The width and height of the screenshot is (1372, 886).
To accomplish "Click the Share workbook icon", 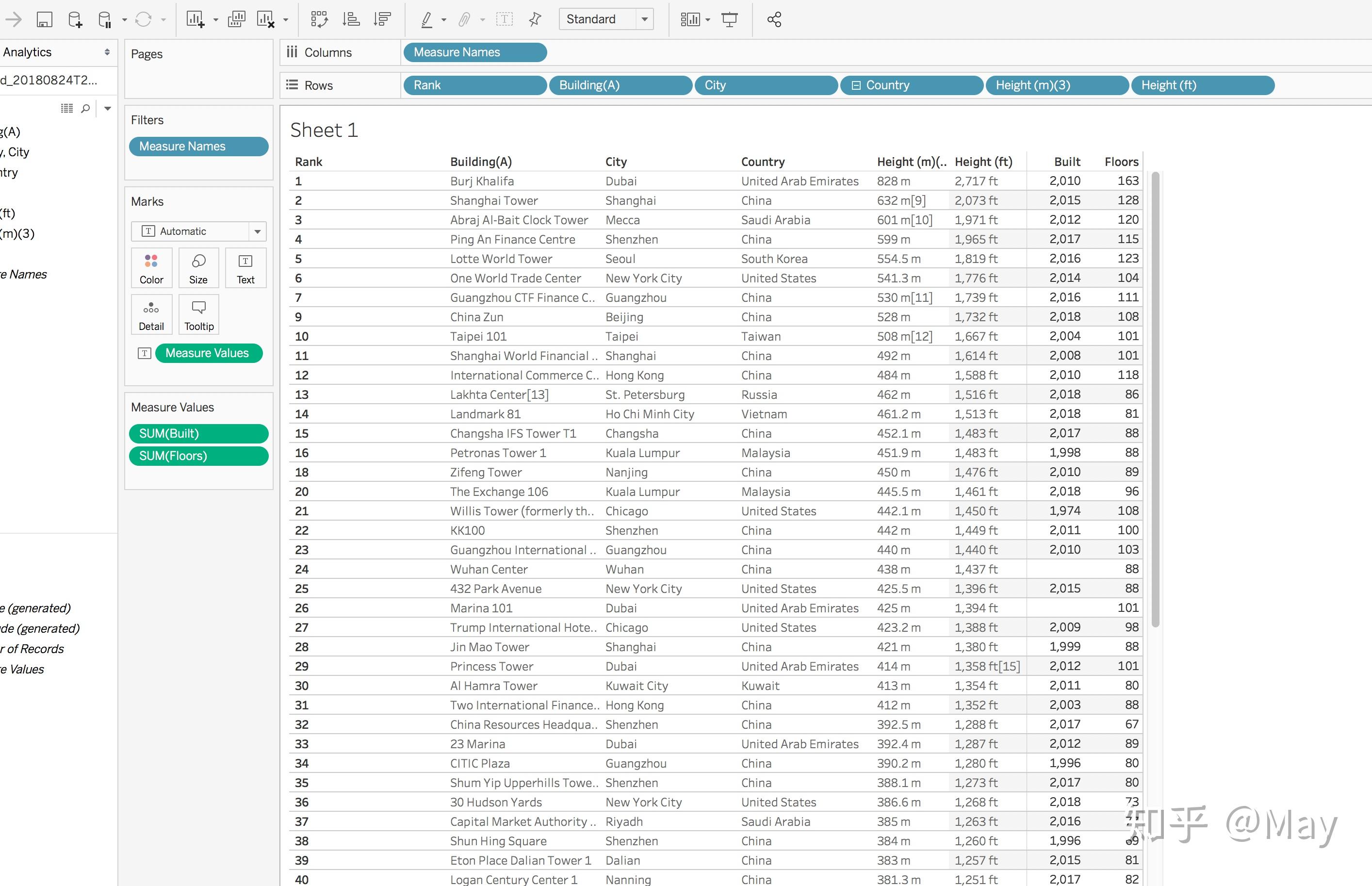I will [x=774, y=19].
